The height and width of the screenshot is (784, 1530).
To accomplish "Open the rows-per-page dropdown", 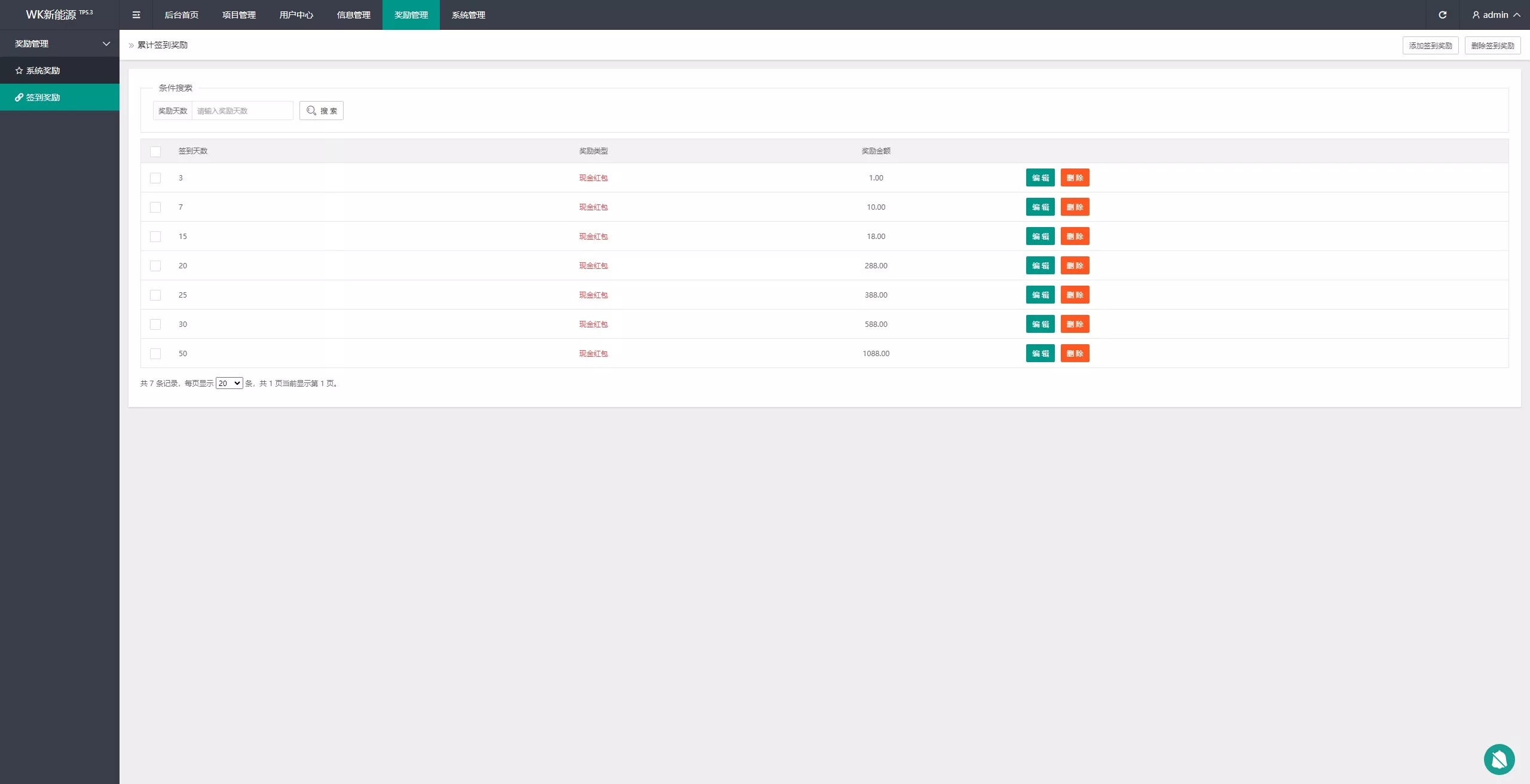I will (x=229, y=383).
